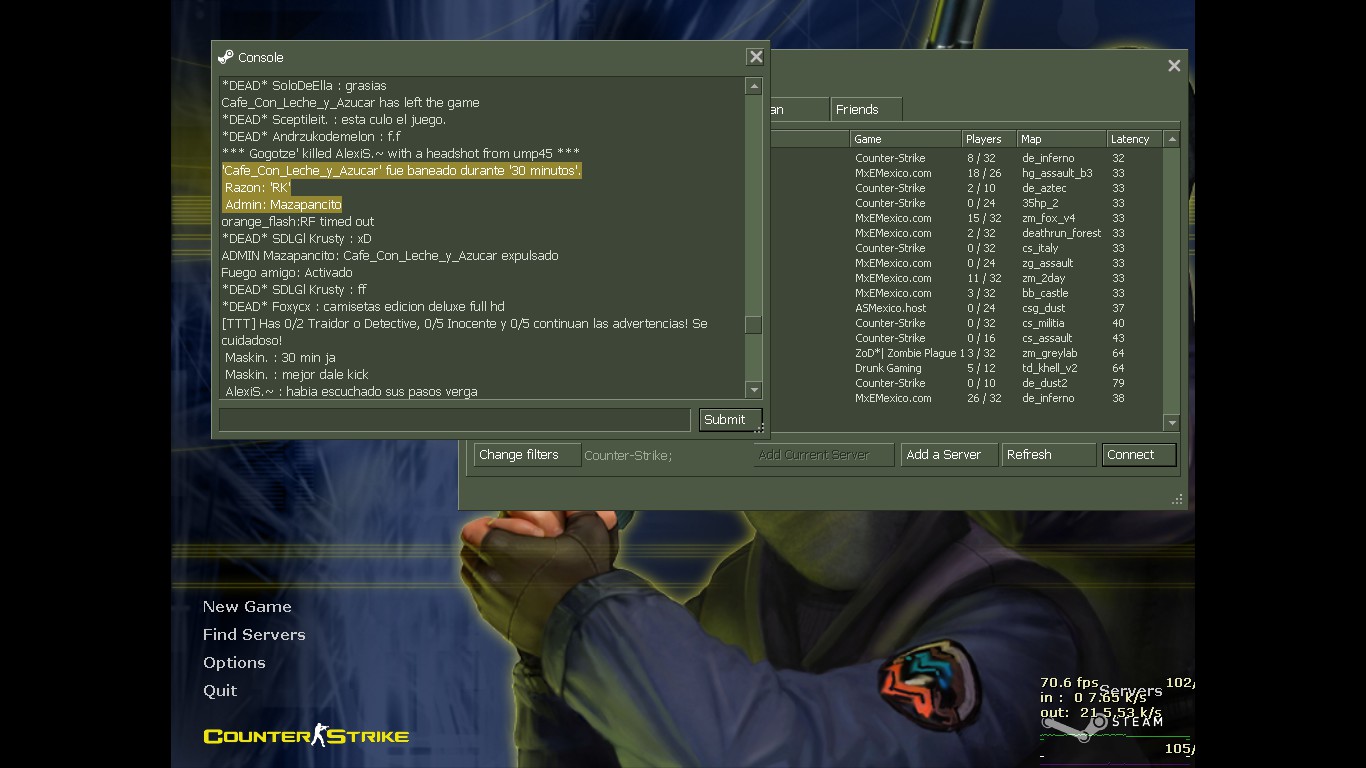Click 'Maskin. : mejor dale kick' line

pos(297,375)
